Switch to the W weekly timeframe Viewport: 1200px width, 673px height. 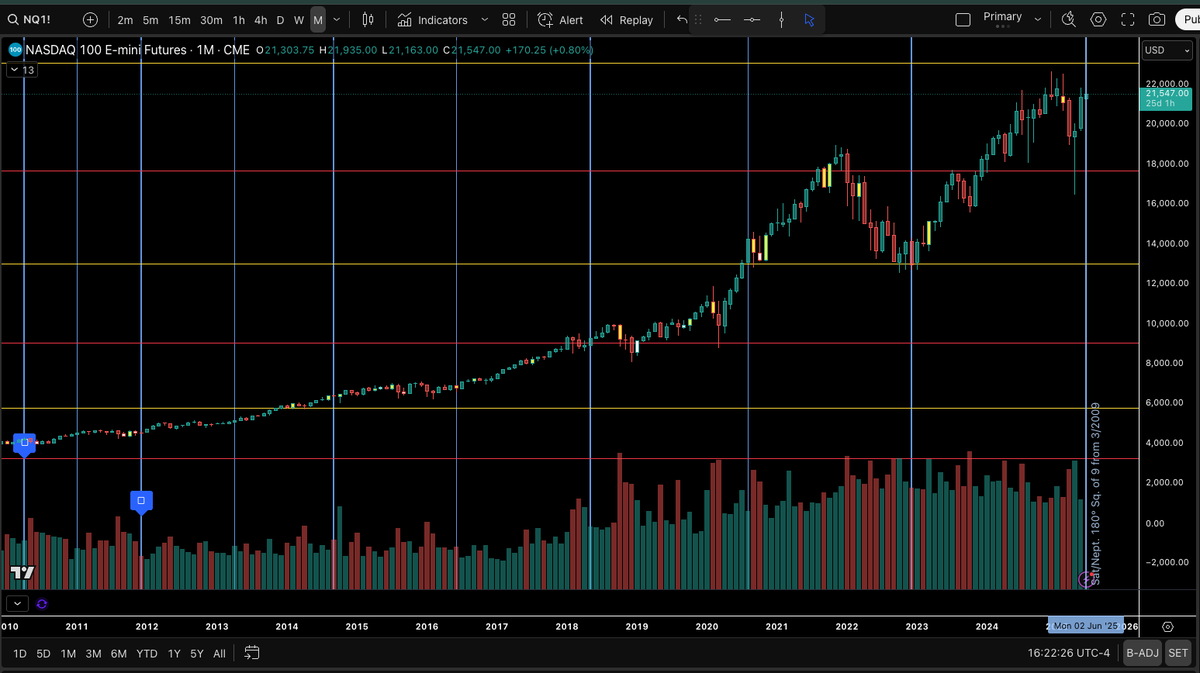pyautogui.click(x=298, y=20)
